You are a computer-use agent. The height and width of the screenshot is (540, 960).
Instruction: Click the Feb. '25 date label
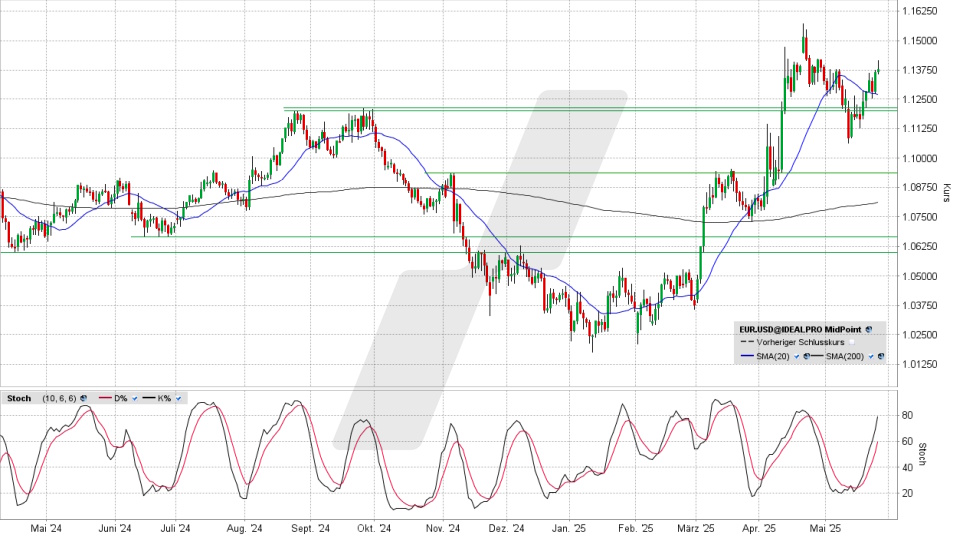636,528
